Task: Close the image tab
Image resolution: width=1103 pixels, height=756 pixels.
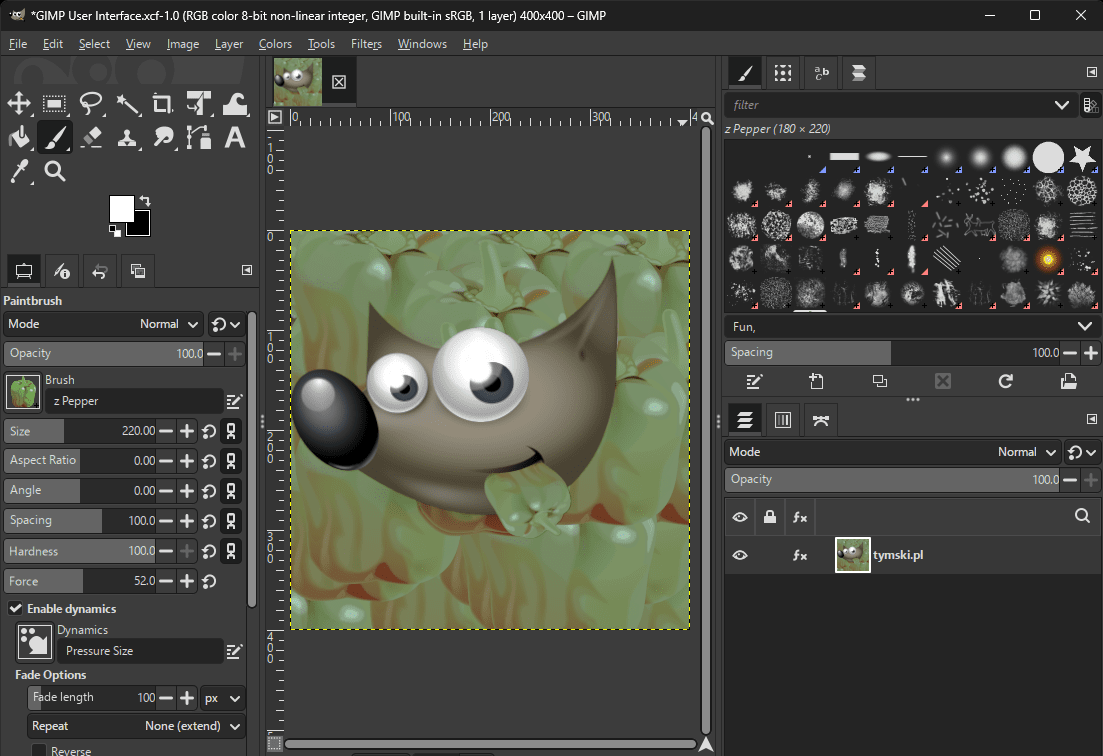Action: click(339, 82)
